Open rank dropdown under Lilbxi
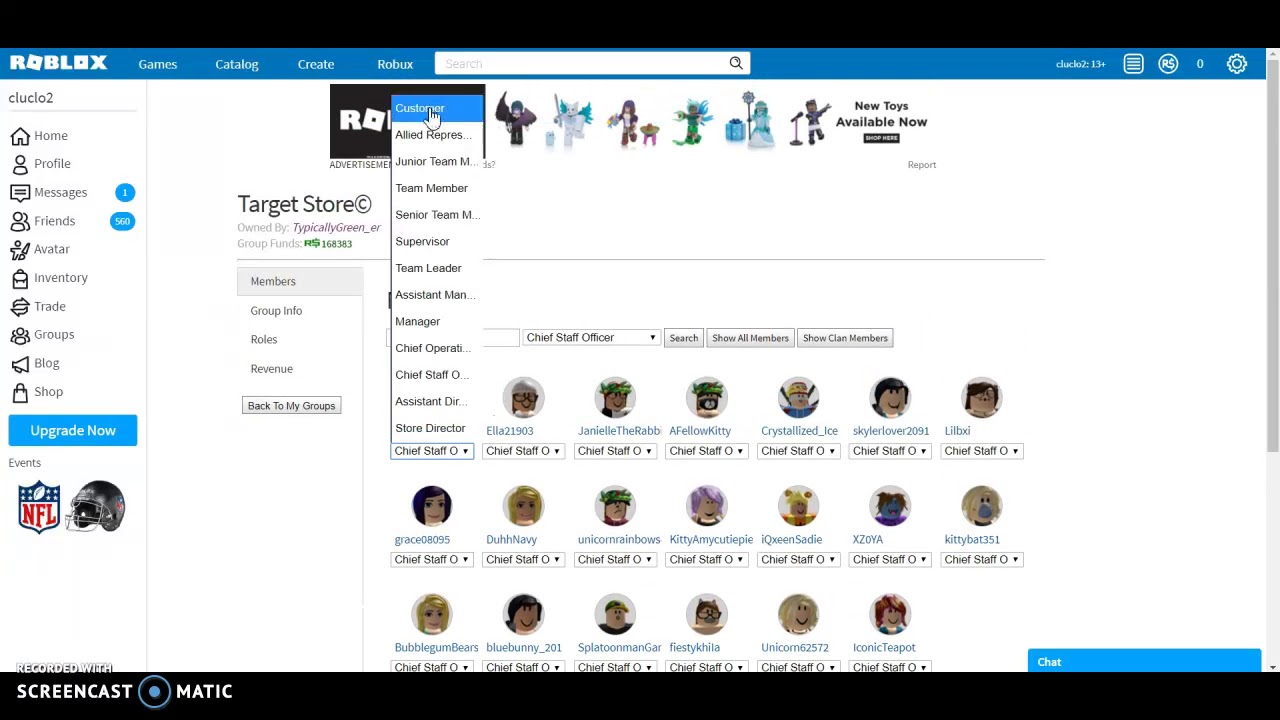Screen dimensions: 1280x720 click(982, 451)
